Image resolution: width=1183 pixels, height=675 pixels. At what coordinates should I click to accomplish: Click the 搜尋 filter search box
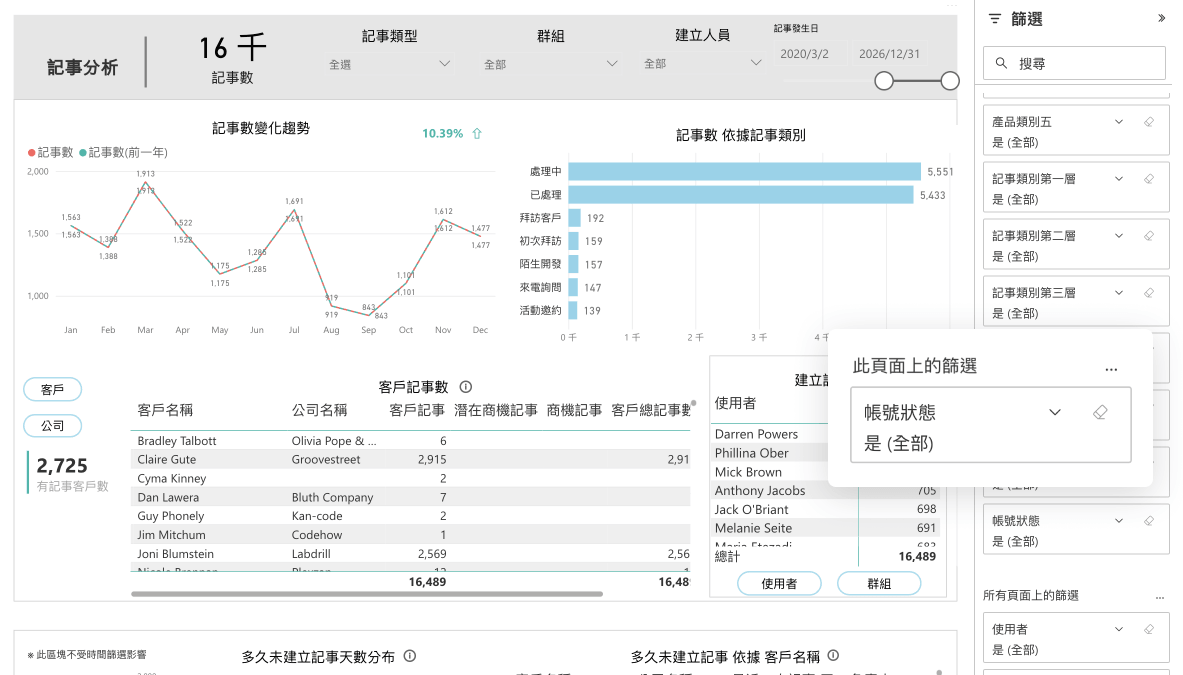click(1074, 63)
